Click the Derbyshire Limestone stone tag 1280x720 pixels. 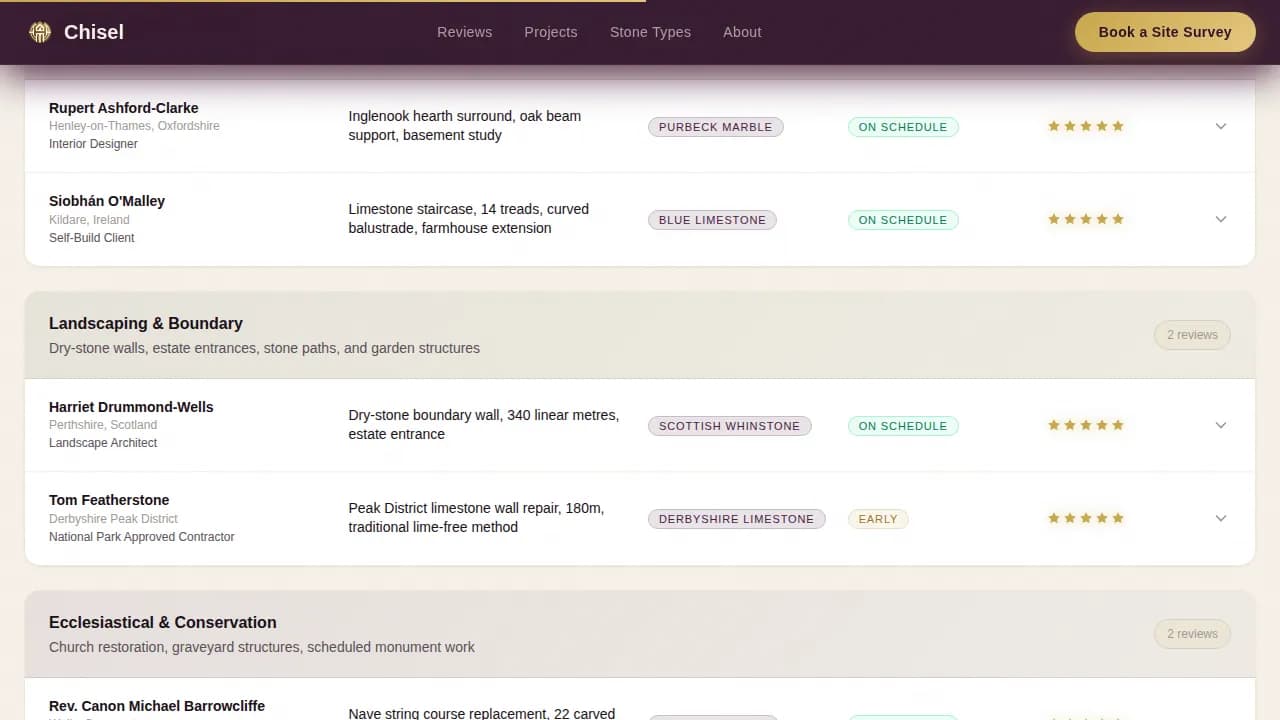737,519
